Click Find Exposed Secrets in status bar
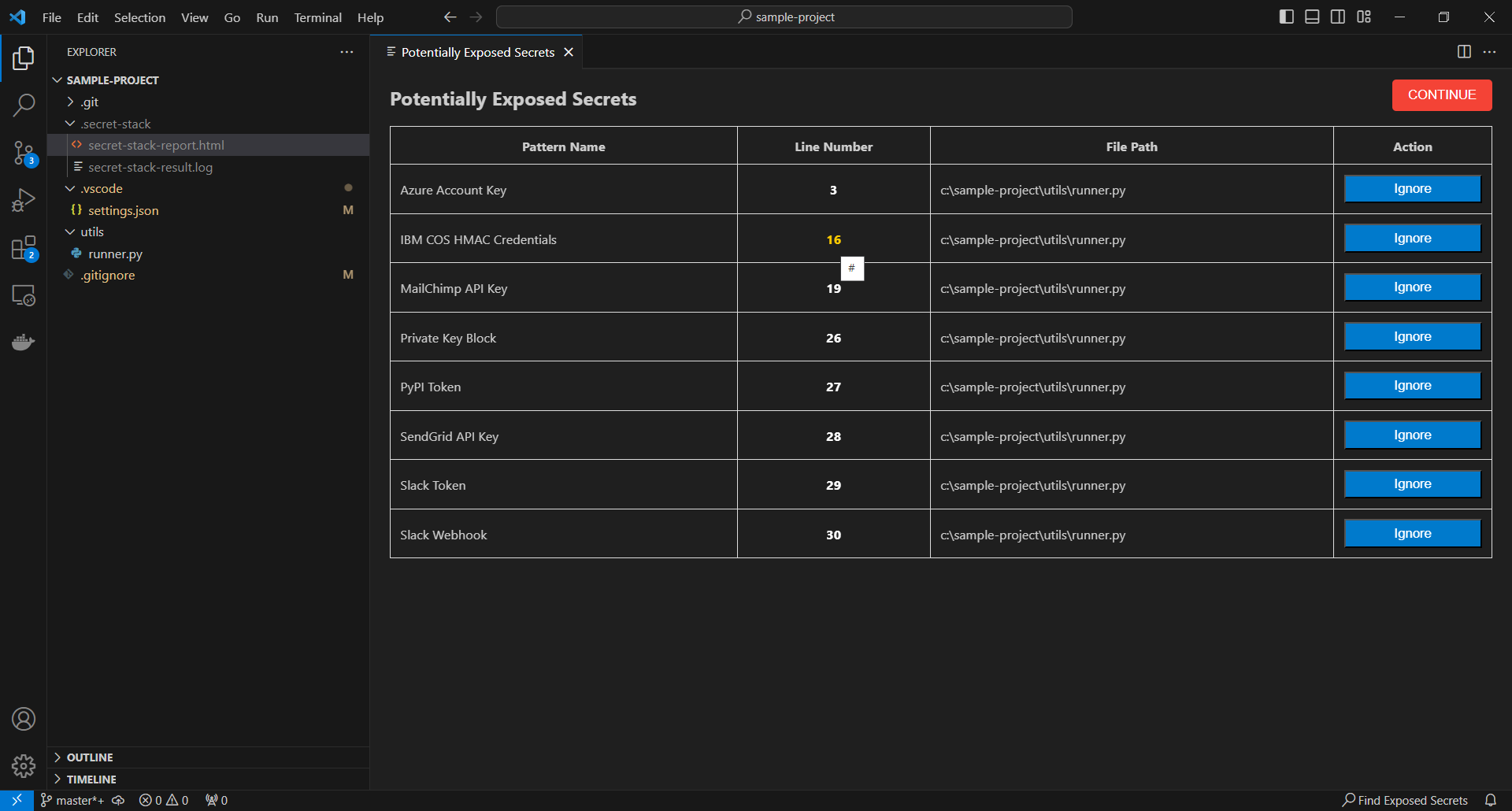 tap(1406, 800)
